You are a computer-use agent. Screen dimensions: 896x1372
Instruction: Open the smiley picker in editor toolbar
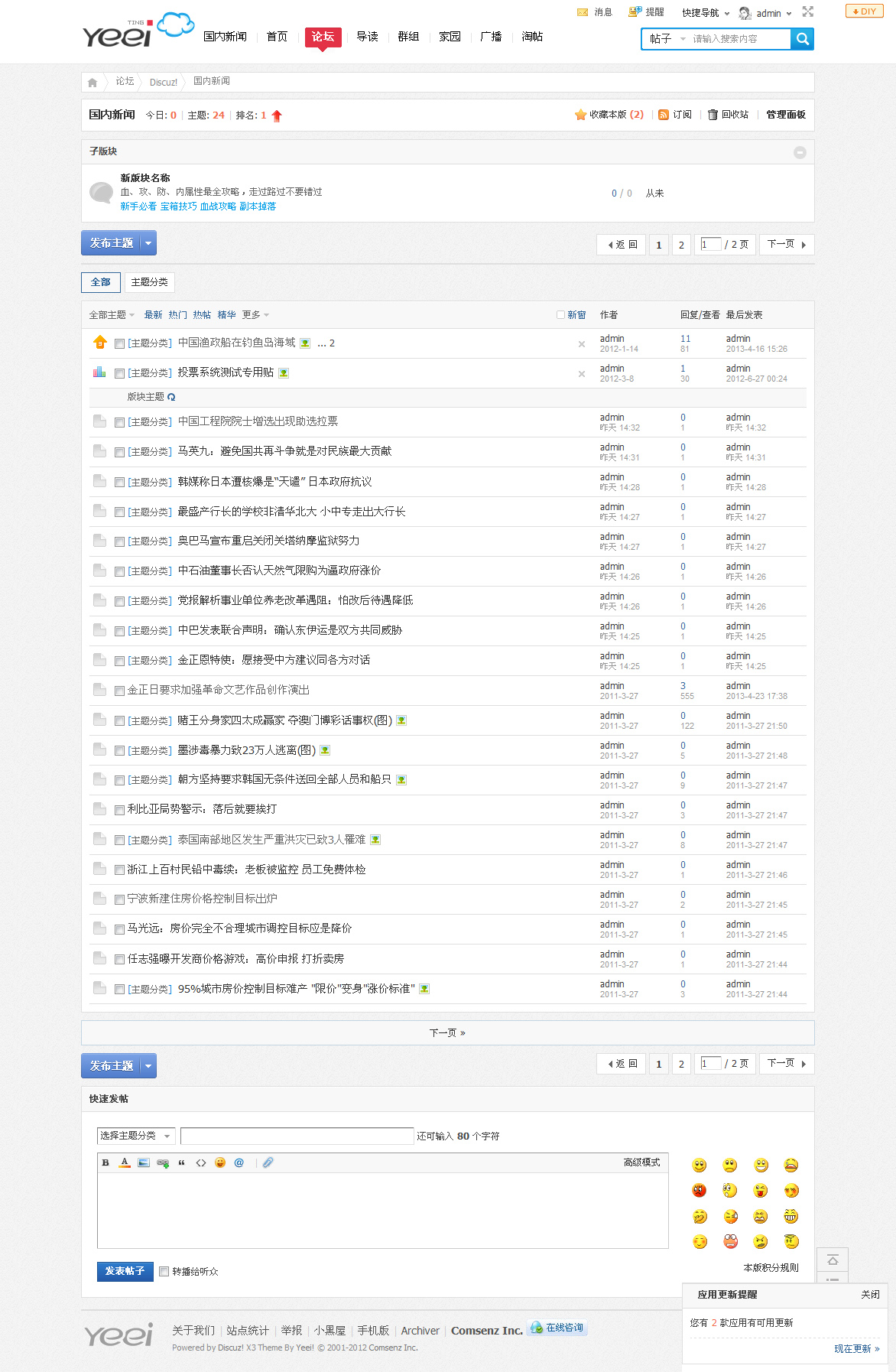click(220, 1162)
